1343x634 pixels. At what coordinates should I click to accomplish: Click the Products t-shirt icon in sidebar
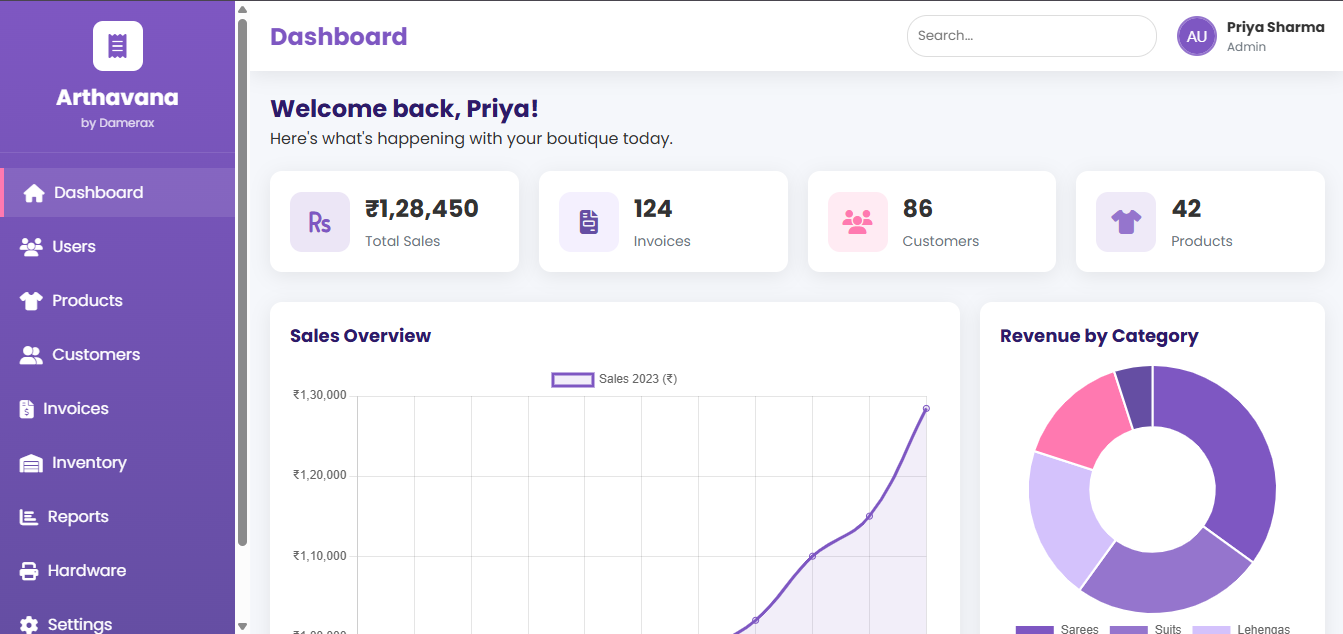click(x=31, y=301)
